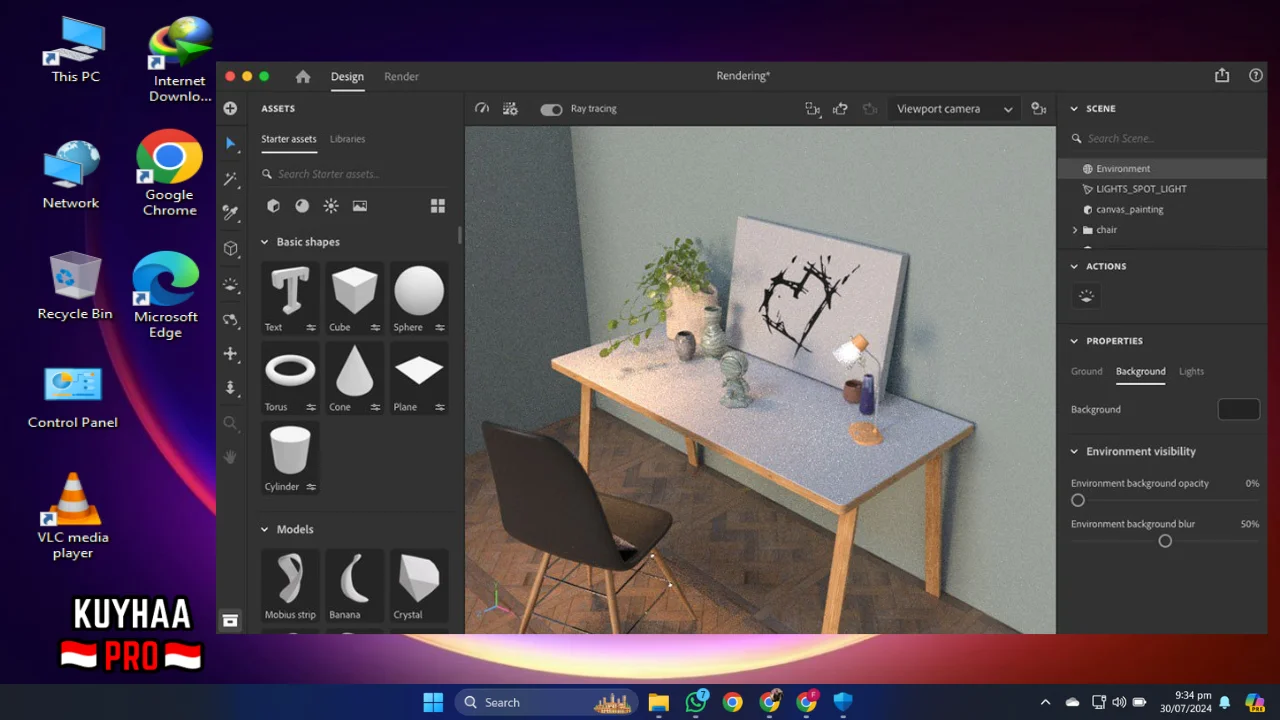Click the cube tool in left toolbar

pyautogui.click(x=230, y=248)
